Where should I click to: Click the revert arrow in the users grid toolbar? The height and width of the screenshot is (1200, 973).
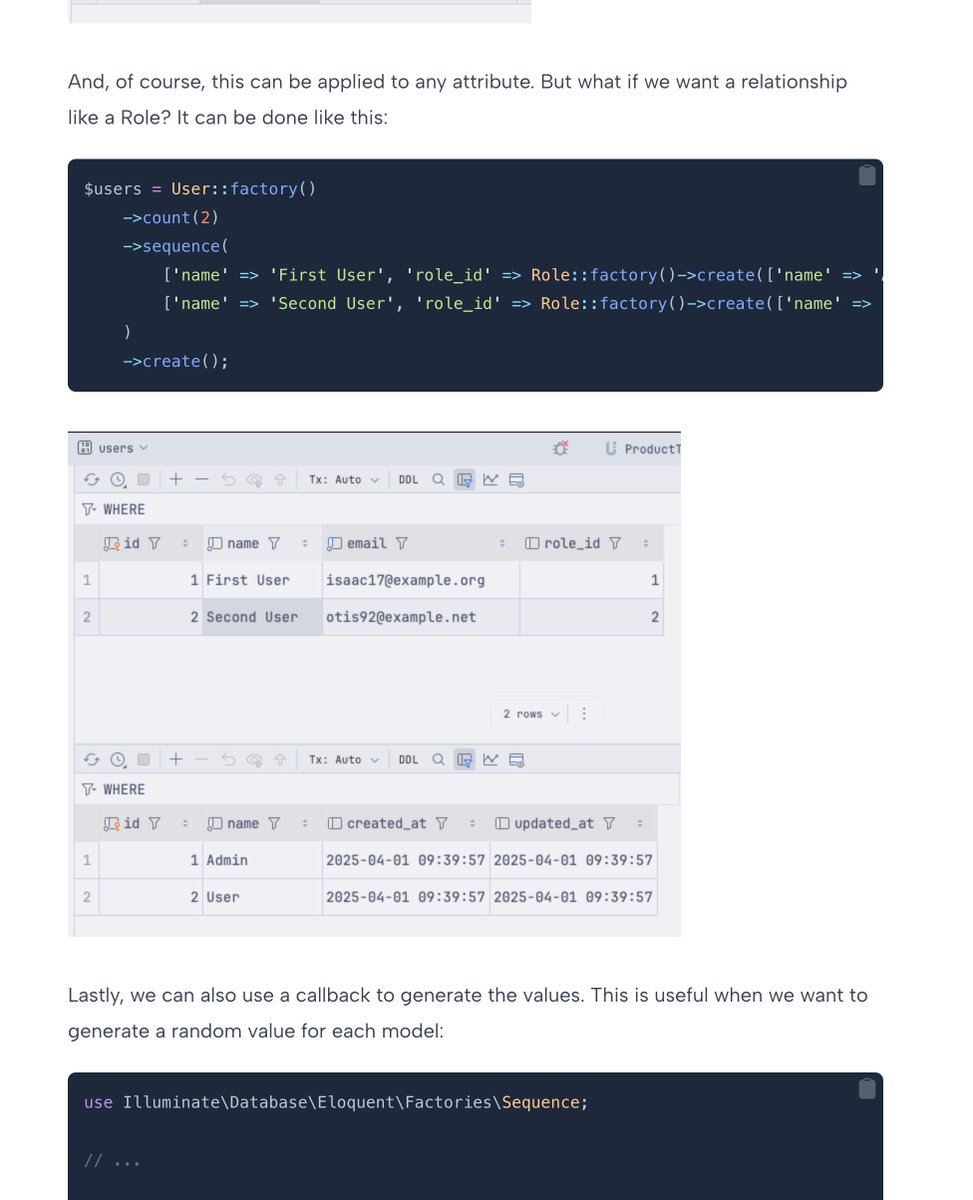pos(229,480)
